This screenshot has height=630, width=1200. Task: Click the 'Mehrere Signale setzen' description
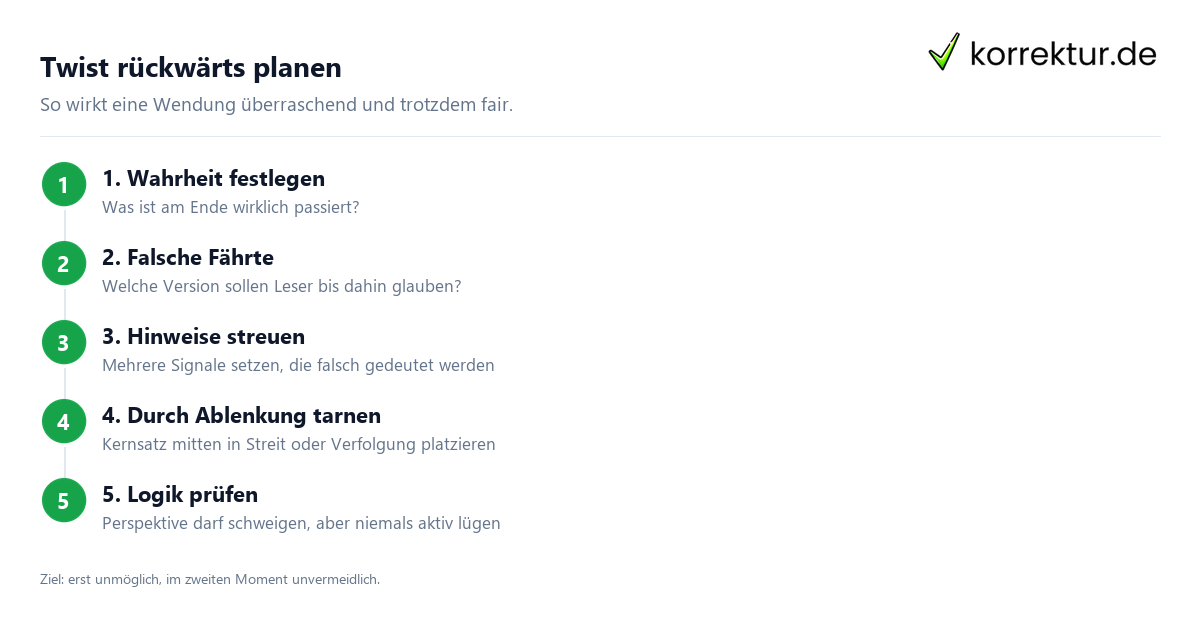[299, 366]
